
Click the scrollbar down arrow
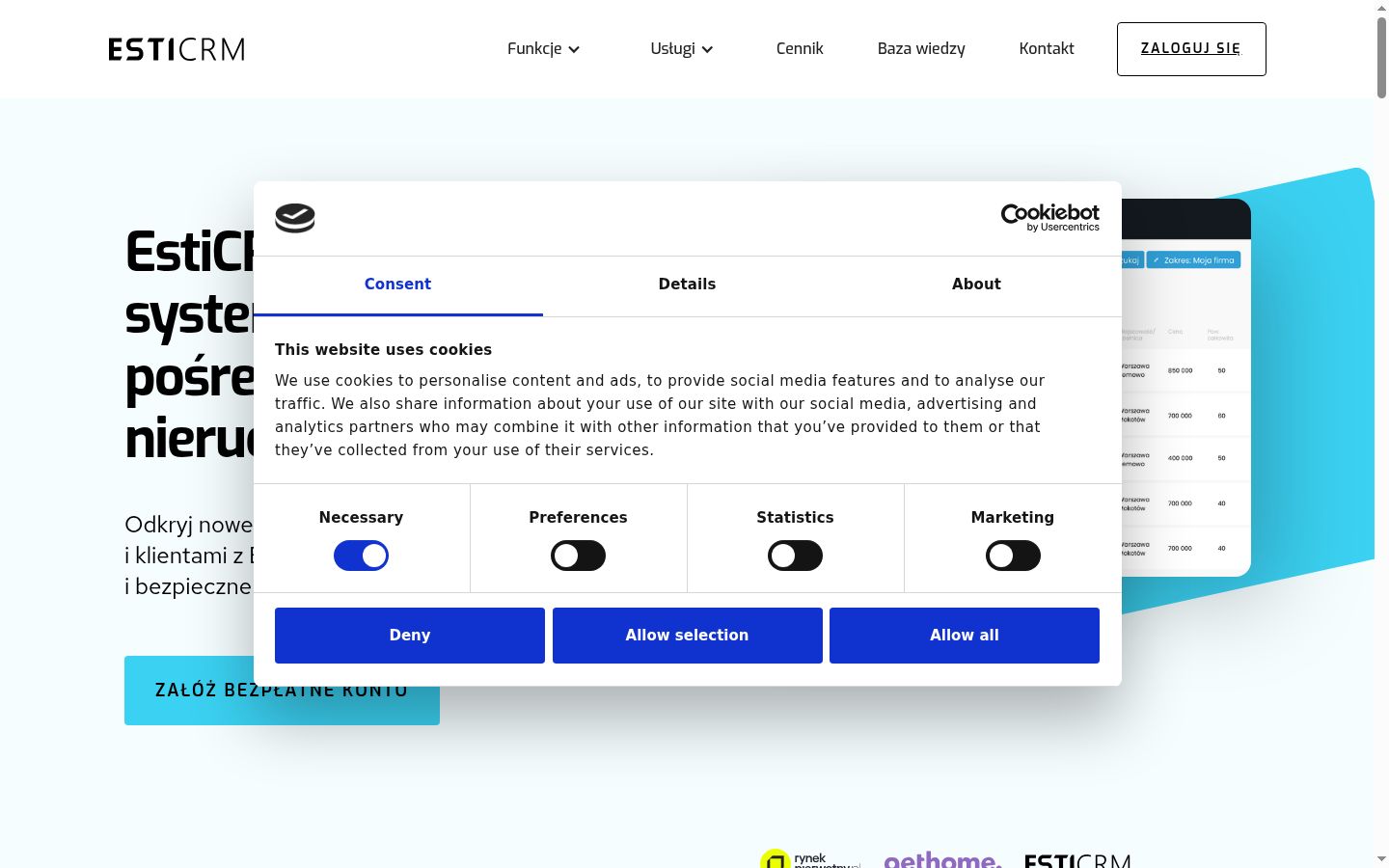(1381, 859)
